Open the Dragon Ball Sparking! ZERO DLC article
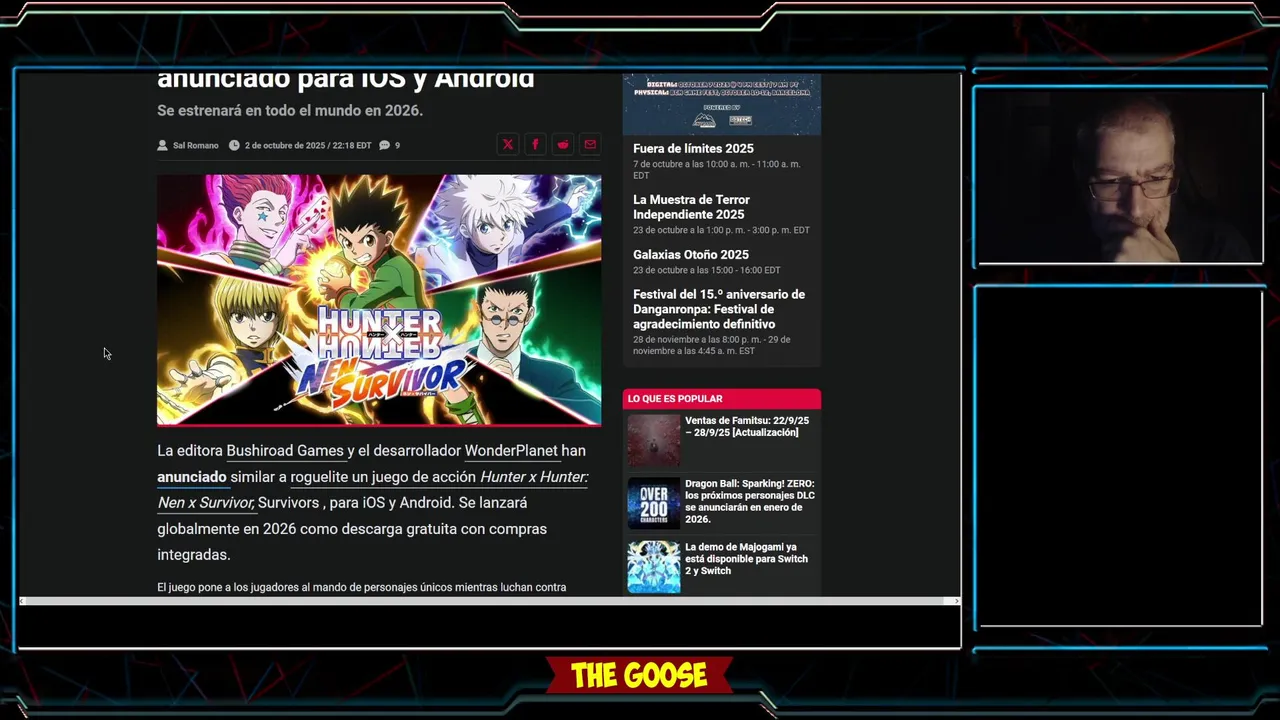1280x720 pixels. pyautogui.click(x=750, y=501)
